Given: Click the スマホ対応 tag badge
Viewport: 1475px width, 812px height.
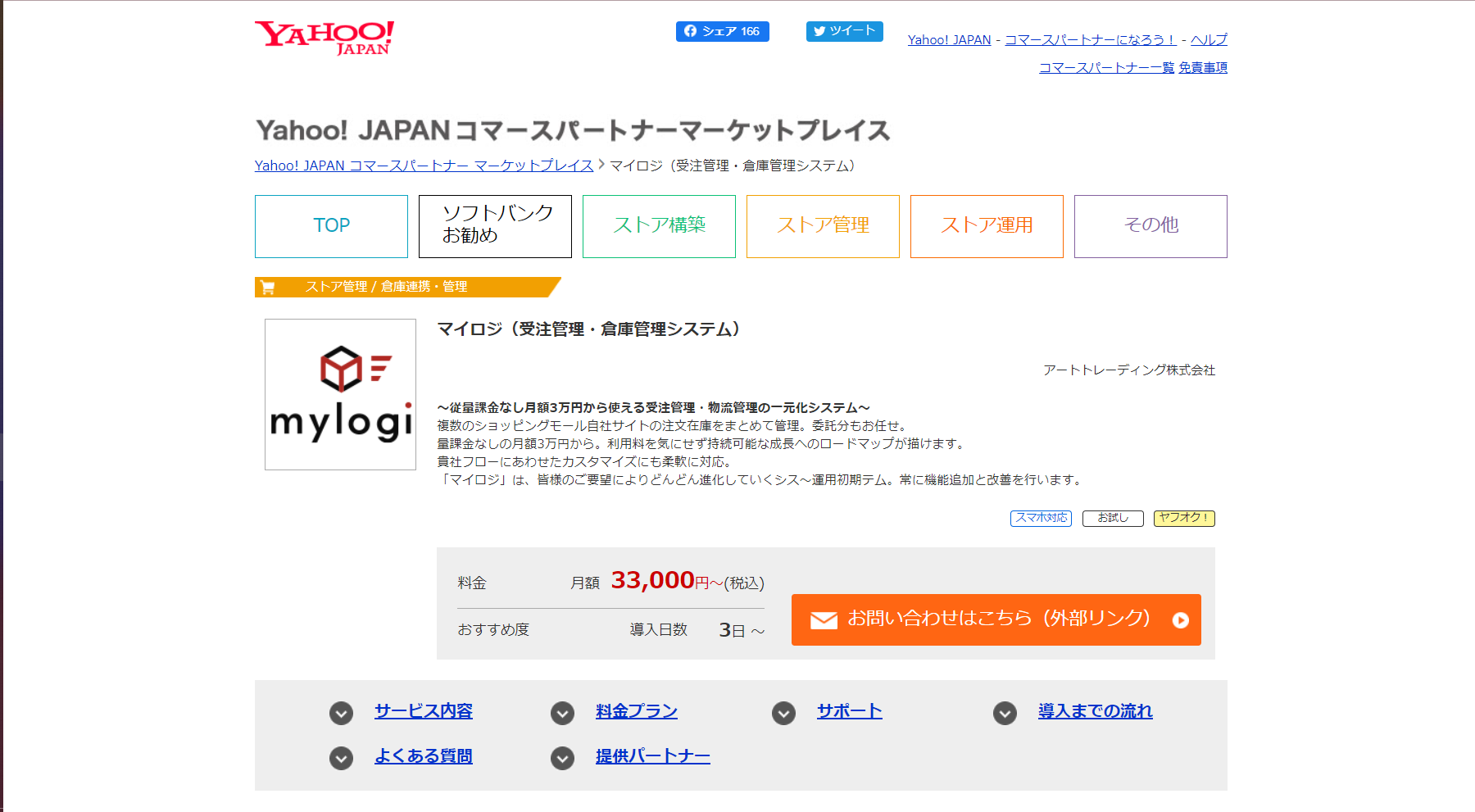Looking at the screenshot, I should pos(1041,518).
